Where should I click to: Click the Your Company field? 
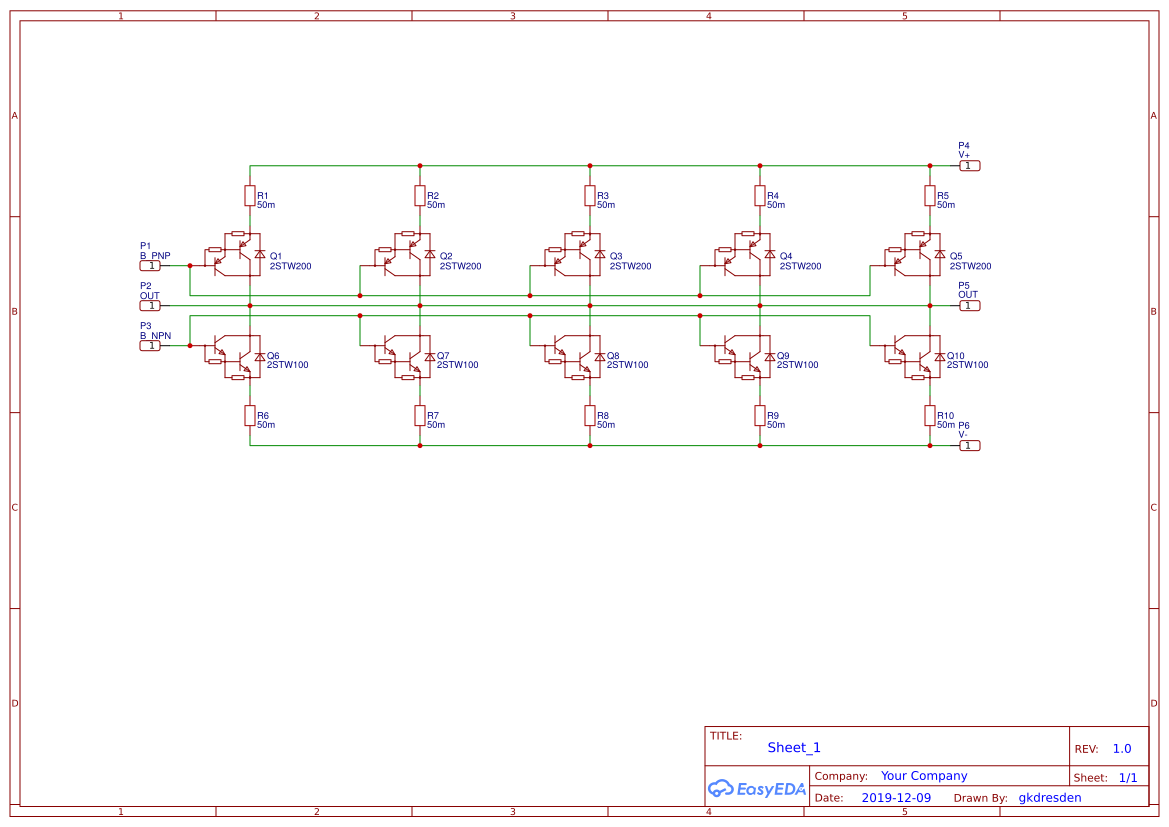click(x=923, y=775)
